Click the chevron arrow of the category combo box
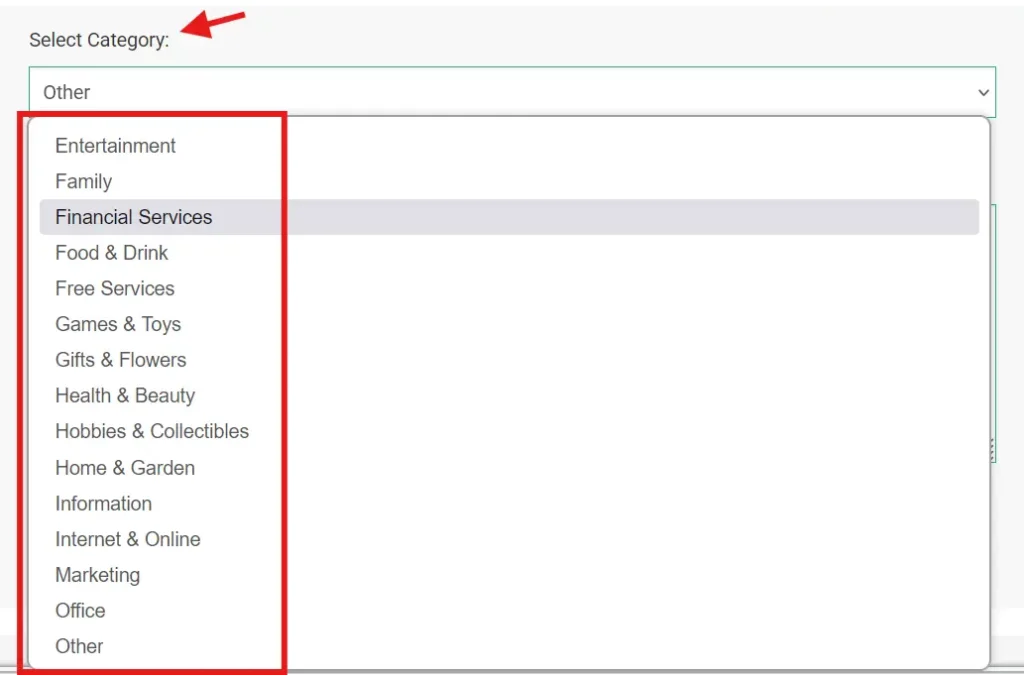Screen dimensions: 1024x676 983,93
